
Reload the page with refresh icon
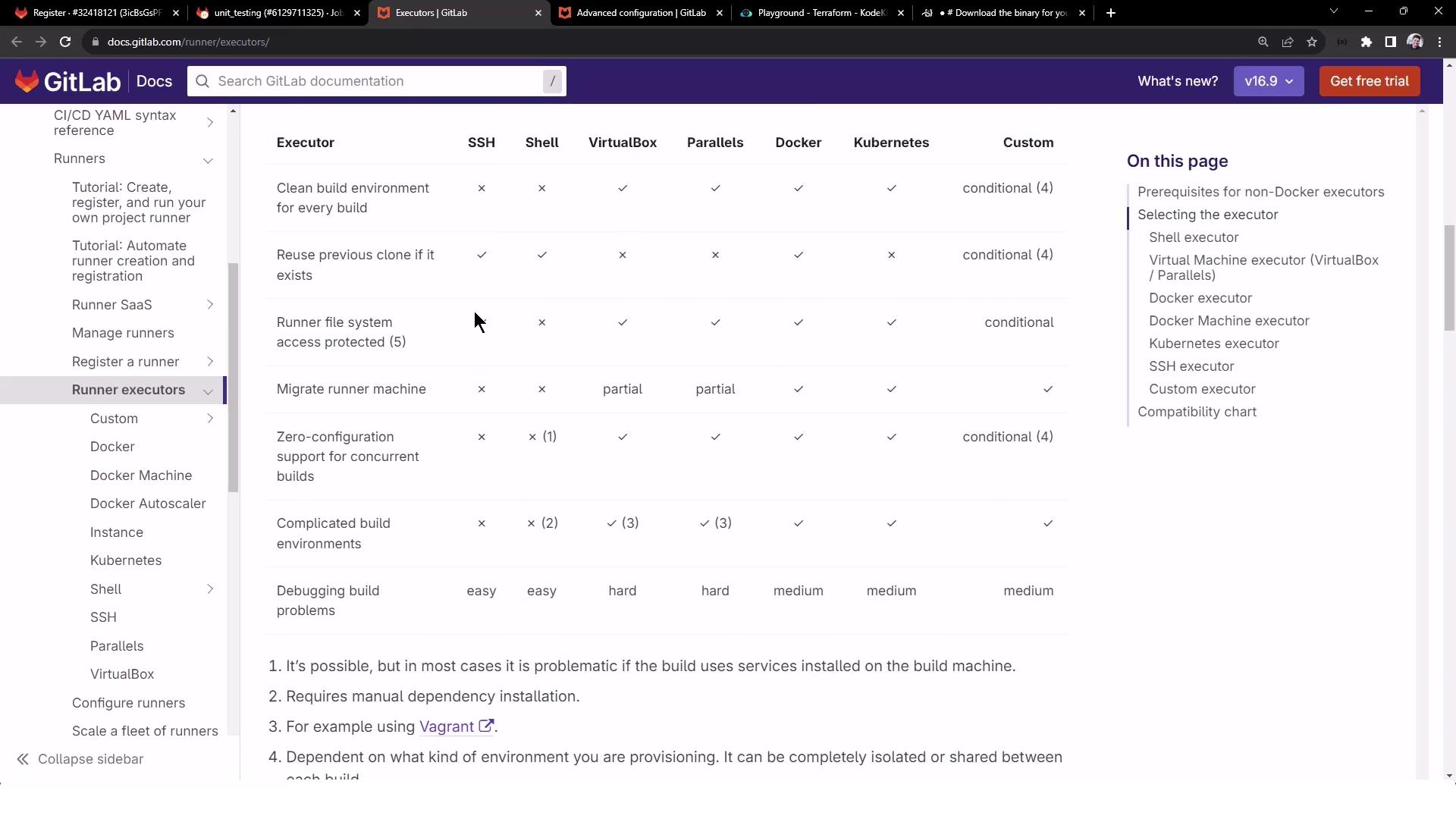click(x=65, y=42)
